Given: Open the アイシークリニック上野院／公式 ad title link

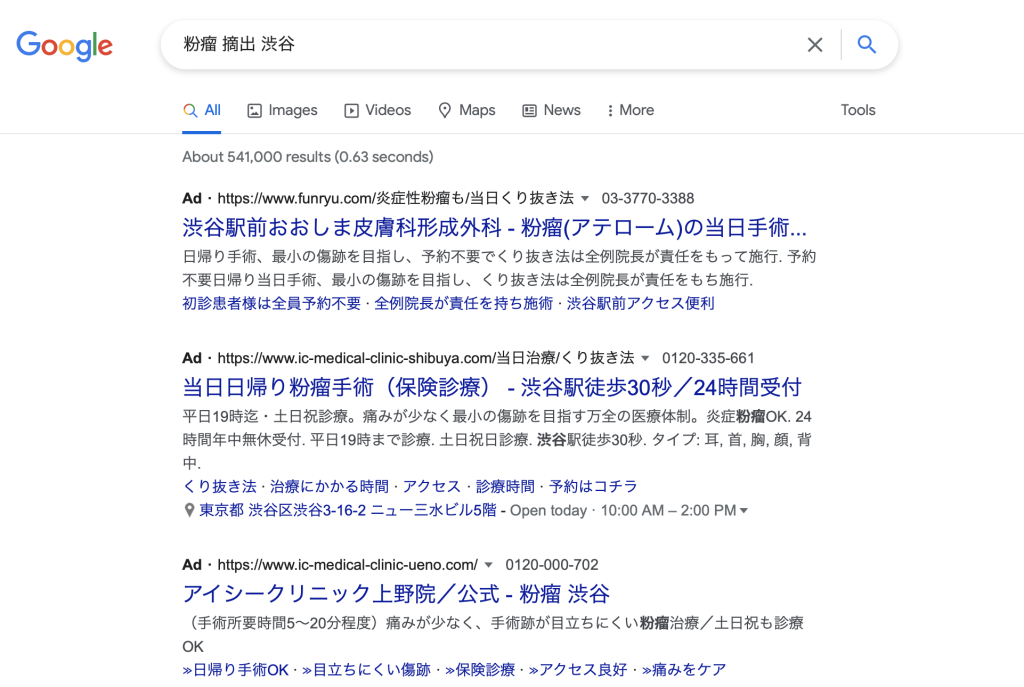Looking at the screenshot, I should 396,594.
